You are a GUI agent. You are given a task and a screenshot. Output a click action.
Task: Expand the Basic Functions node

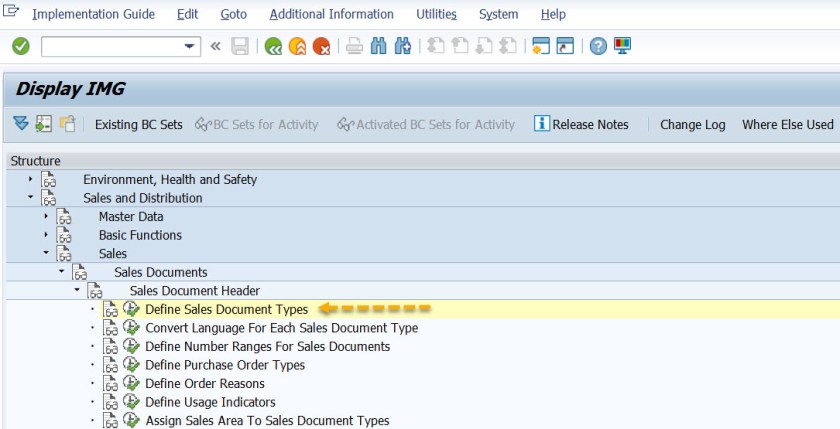coord(46,235)
